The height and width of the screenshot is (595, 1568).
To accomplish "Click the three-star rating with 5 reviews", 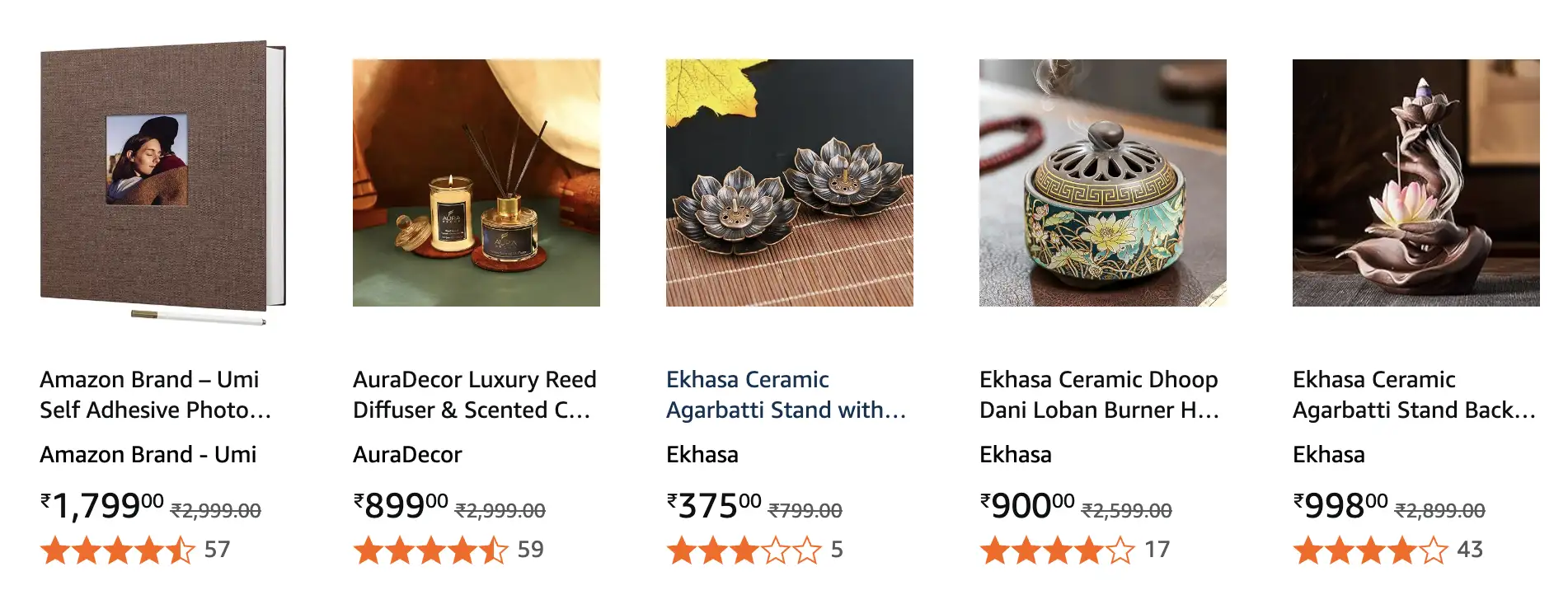I will [744, 550].
